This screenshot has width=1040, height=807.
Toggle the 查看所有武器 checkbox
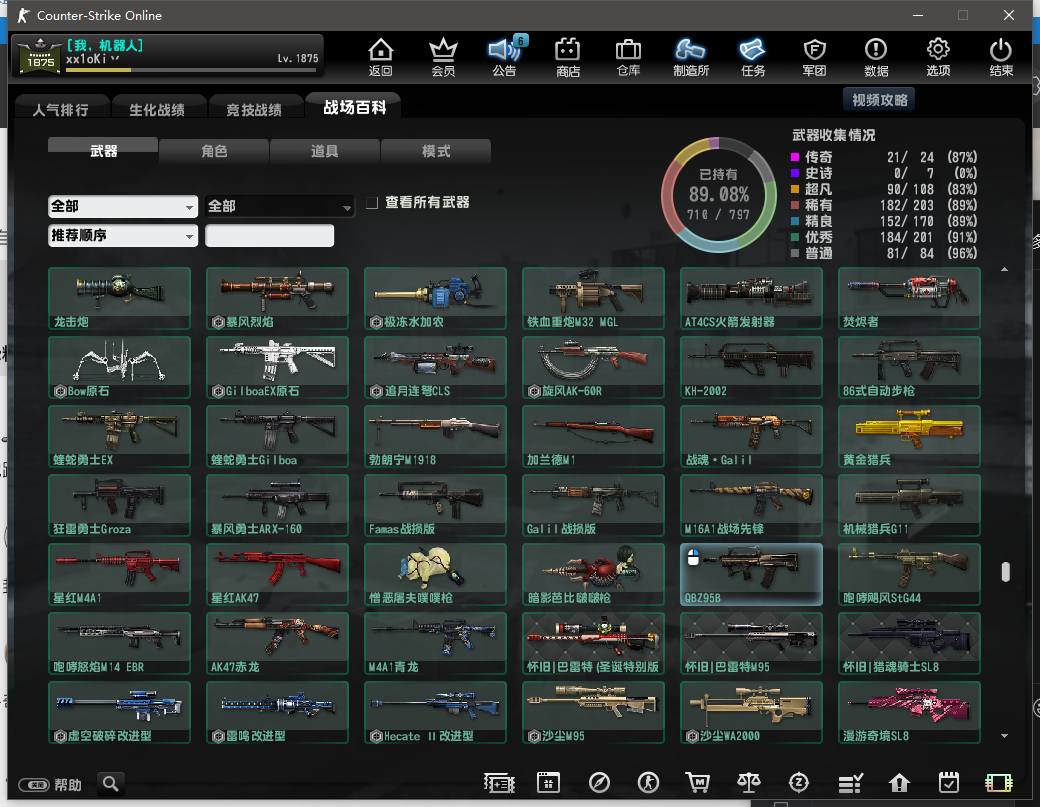[x=372, y=202]
